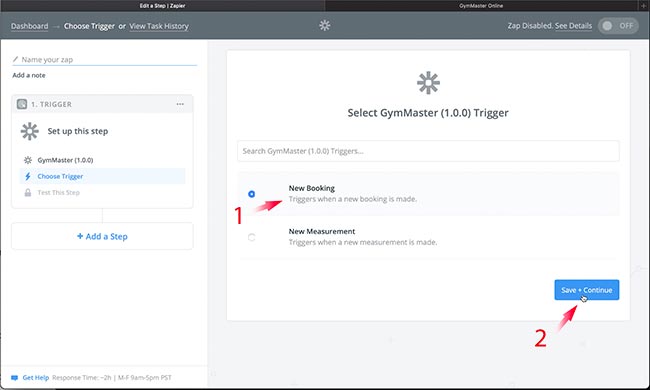Switch to the Edit a Step | Zapier tab
650x390 pixels.
coord(162,5)
